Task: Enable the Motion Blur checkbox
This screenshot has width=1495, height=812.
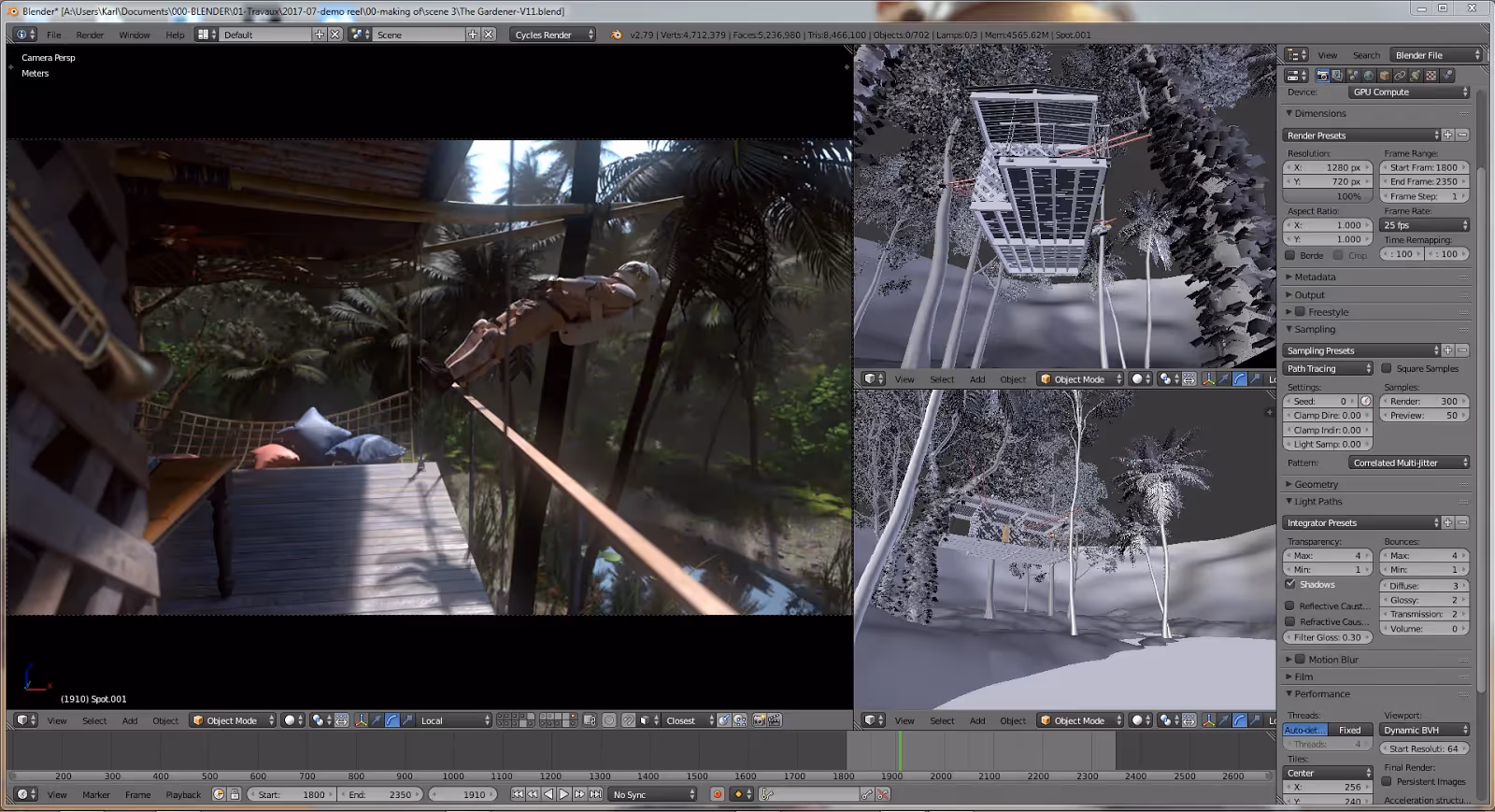Action: pyautogui.click(x=1300, y=659)
